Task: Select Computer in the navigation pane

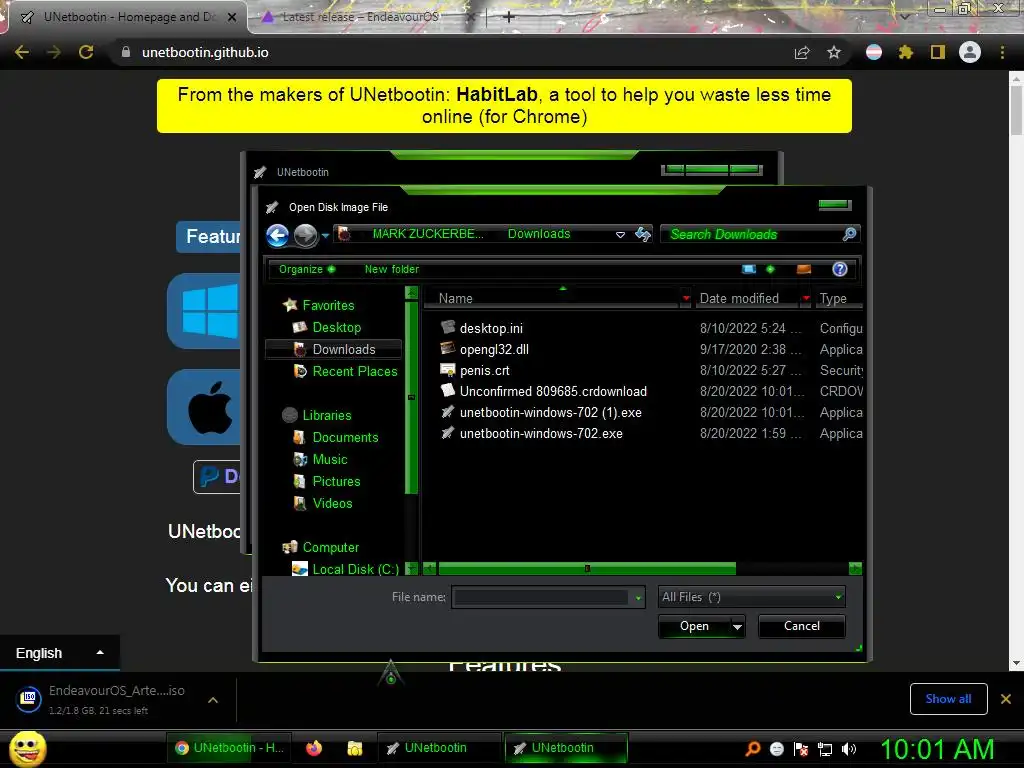Action: pyautogui.click(x=330, y=547)
